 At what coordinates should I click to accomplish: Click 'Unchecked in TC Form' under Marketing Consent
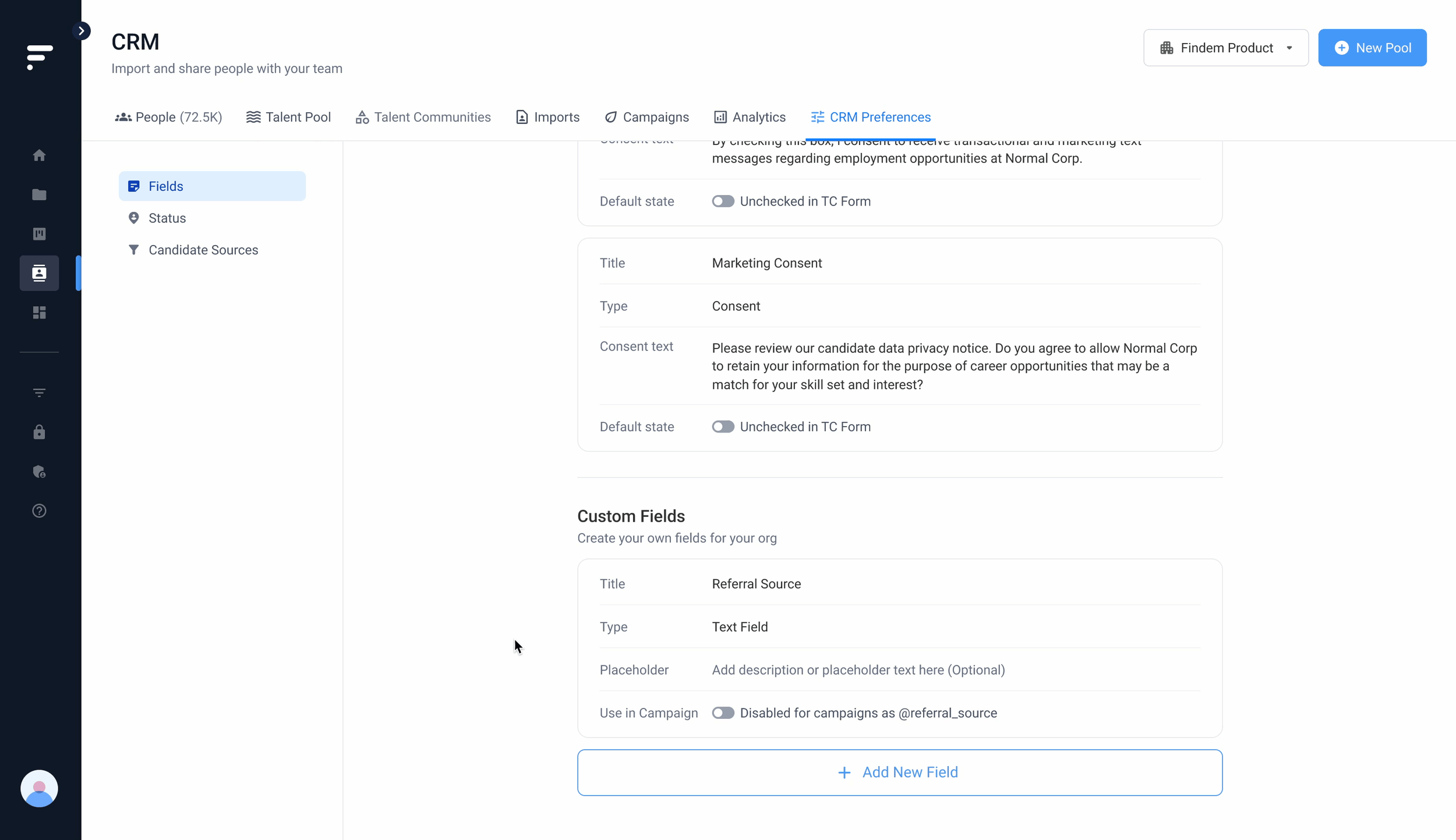pyautogui.click(x=805, y=427)
